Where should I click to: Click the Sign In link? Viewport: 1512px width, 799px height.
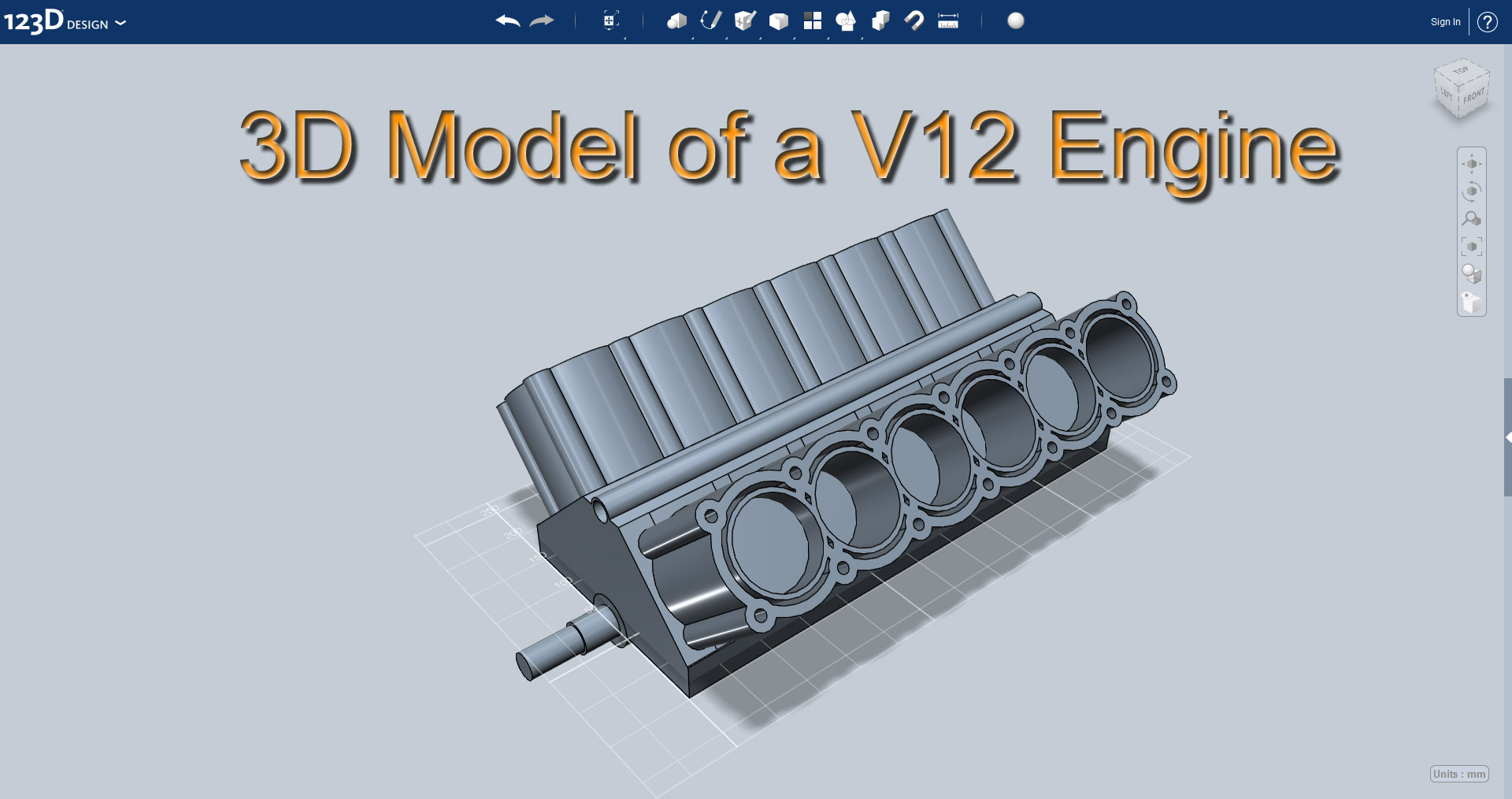(x=1445, y=22)
